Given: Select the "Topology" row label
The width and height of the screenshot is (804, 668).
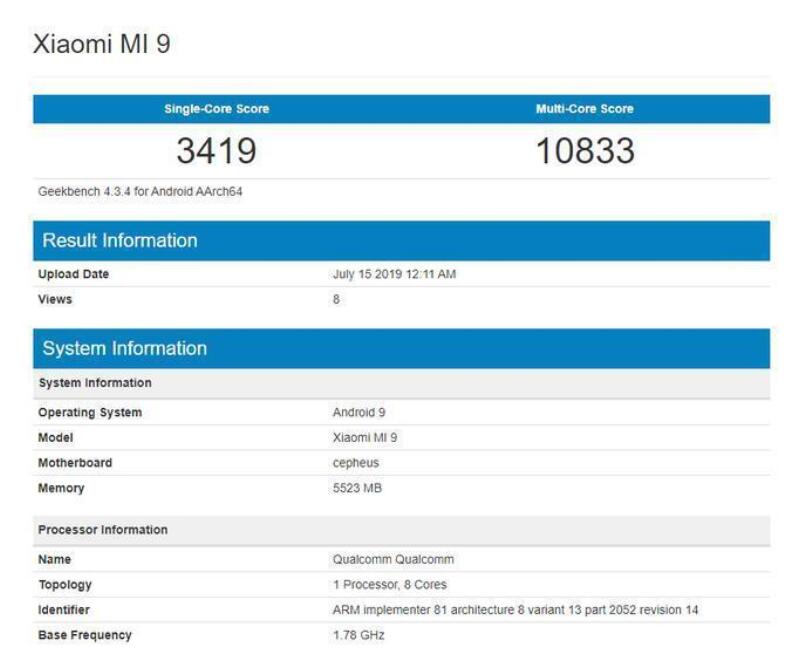Looking at the screenshot, I should click(65, 585).
